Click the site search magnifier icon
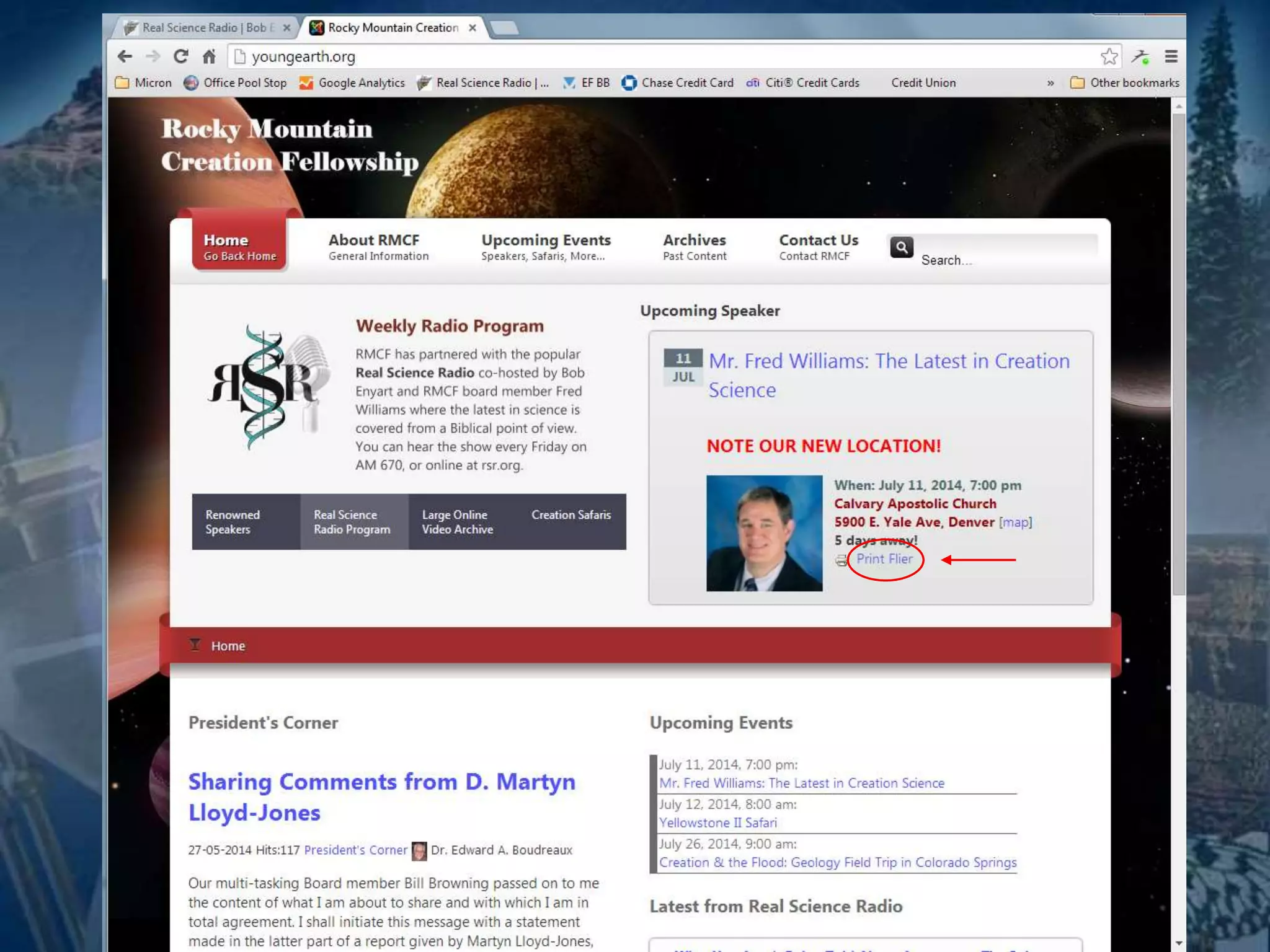The height and width of the screenshot is (952, 1270). tap(902, 247)
